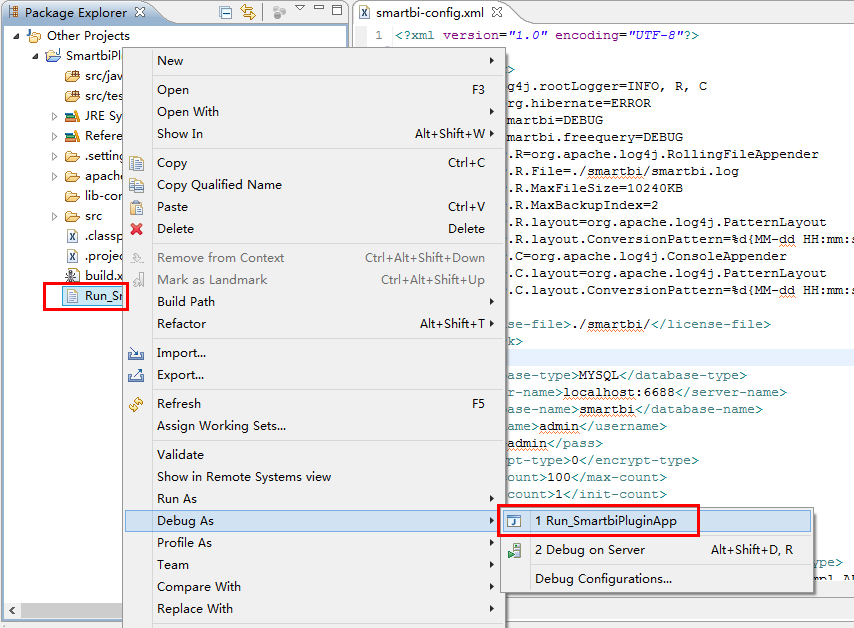854x628 pixels.
Task: Select the lib-cor folder
Action: tap(94, 196)
